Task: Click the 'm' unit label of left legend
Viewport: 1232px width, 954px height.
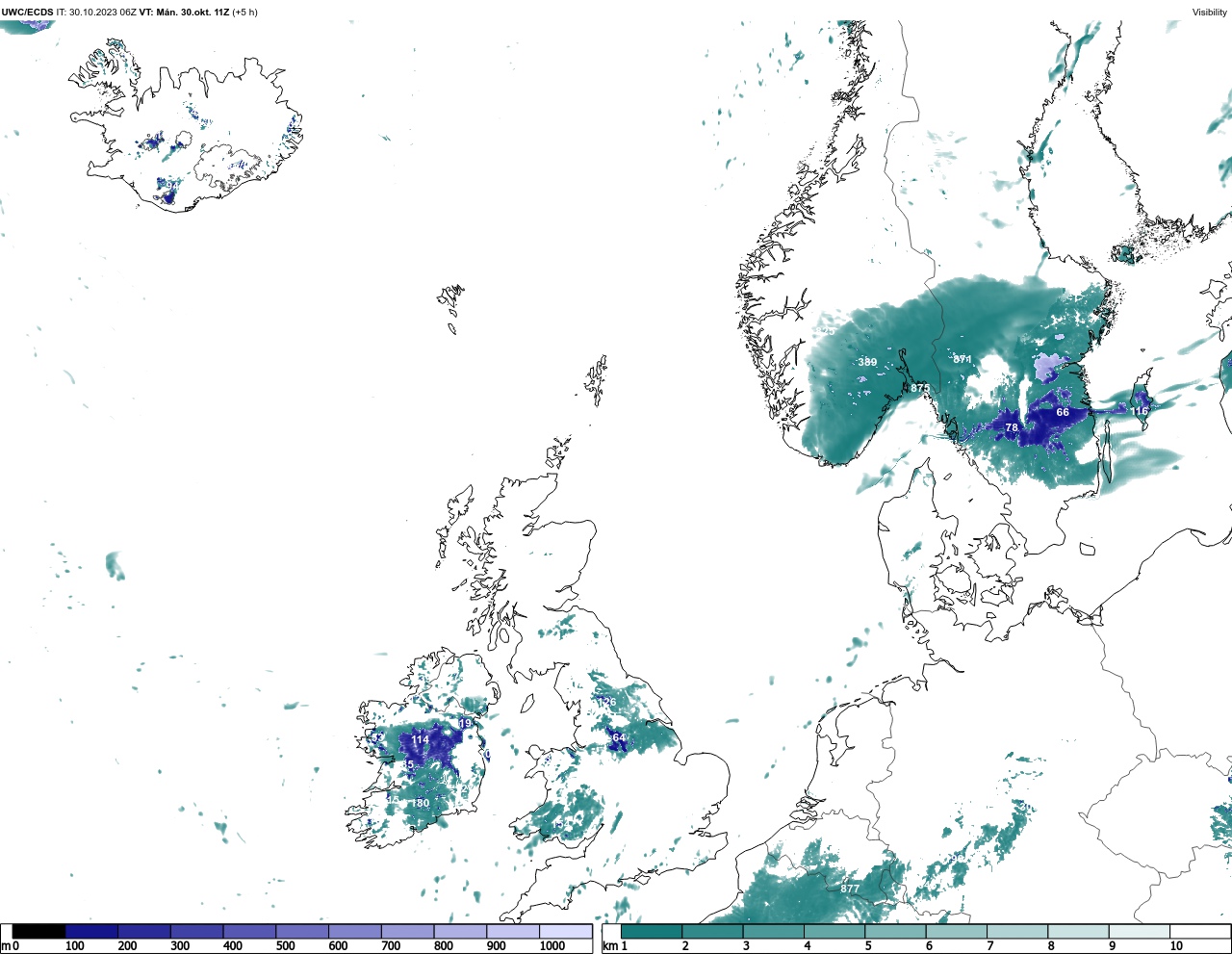Action: tap(7, 946)
